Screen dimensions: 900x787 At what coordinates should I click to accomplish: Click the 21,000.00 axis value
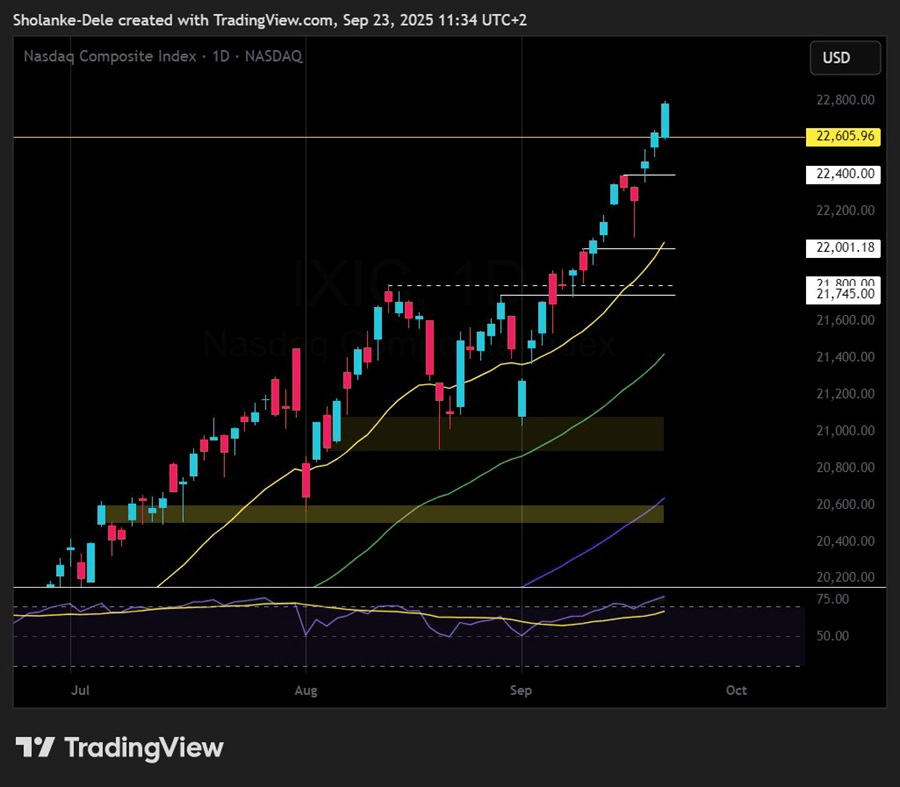(x=845, y=431)
